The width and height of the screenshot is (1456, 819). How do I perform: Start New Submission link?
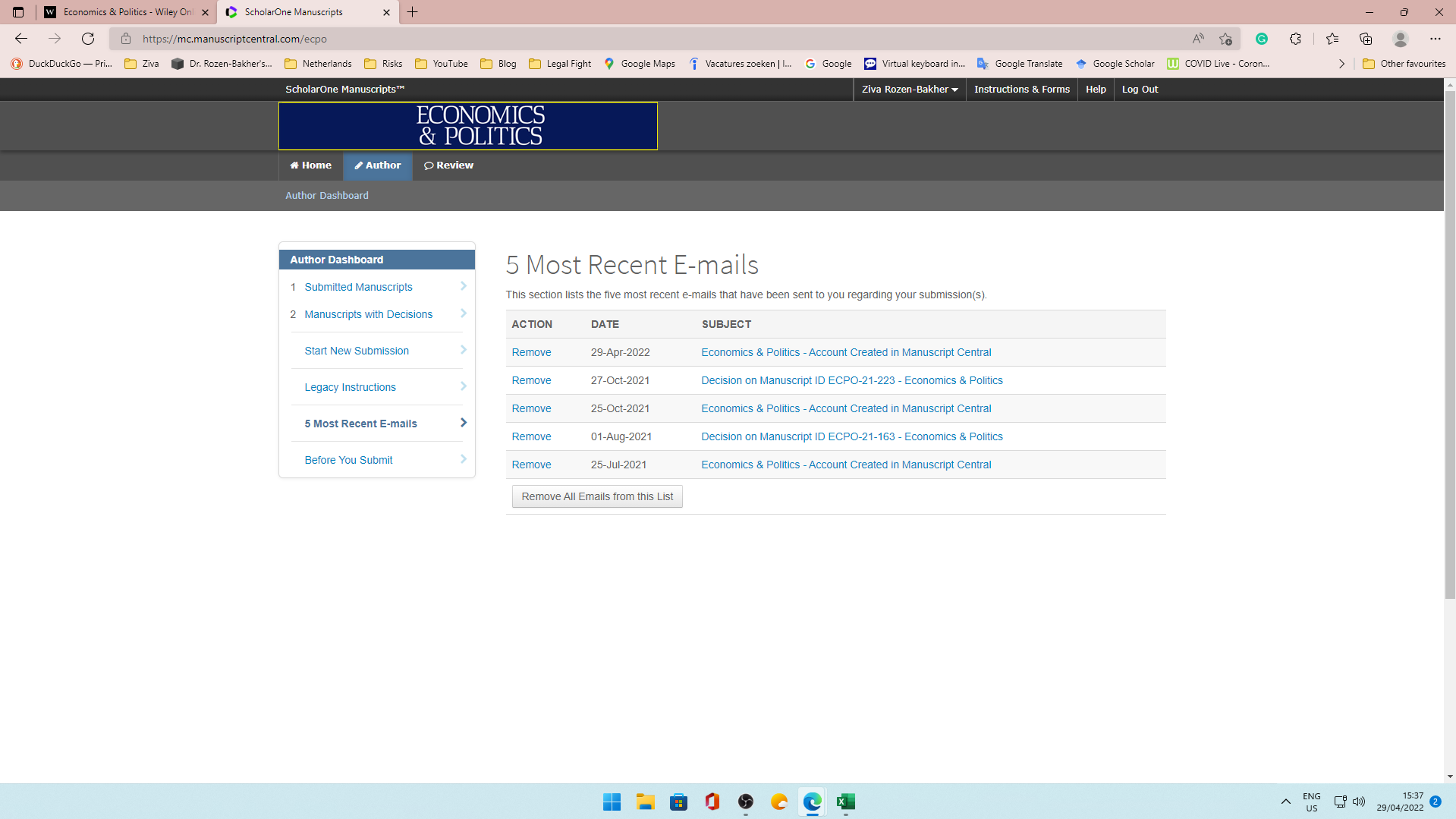(357, 351)
